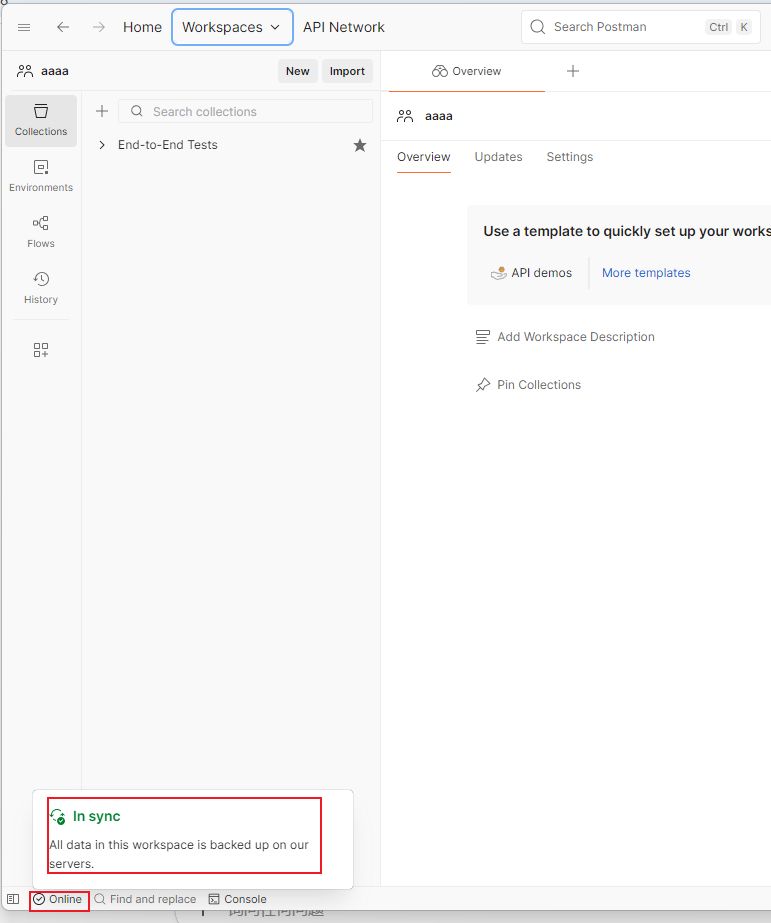Screen dimensions: 771x923
Task: Click the Online status indicator
Action: click(58, 899)
